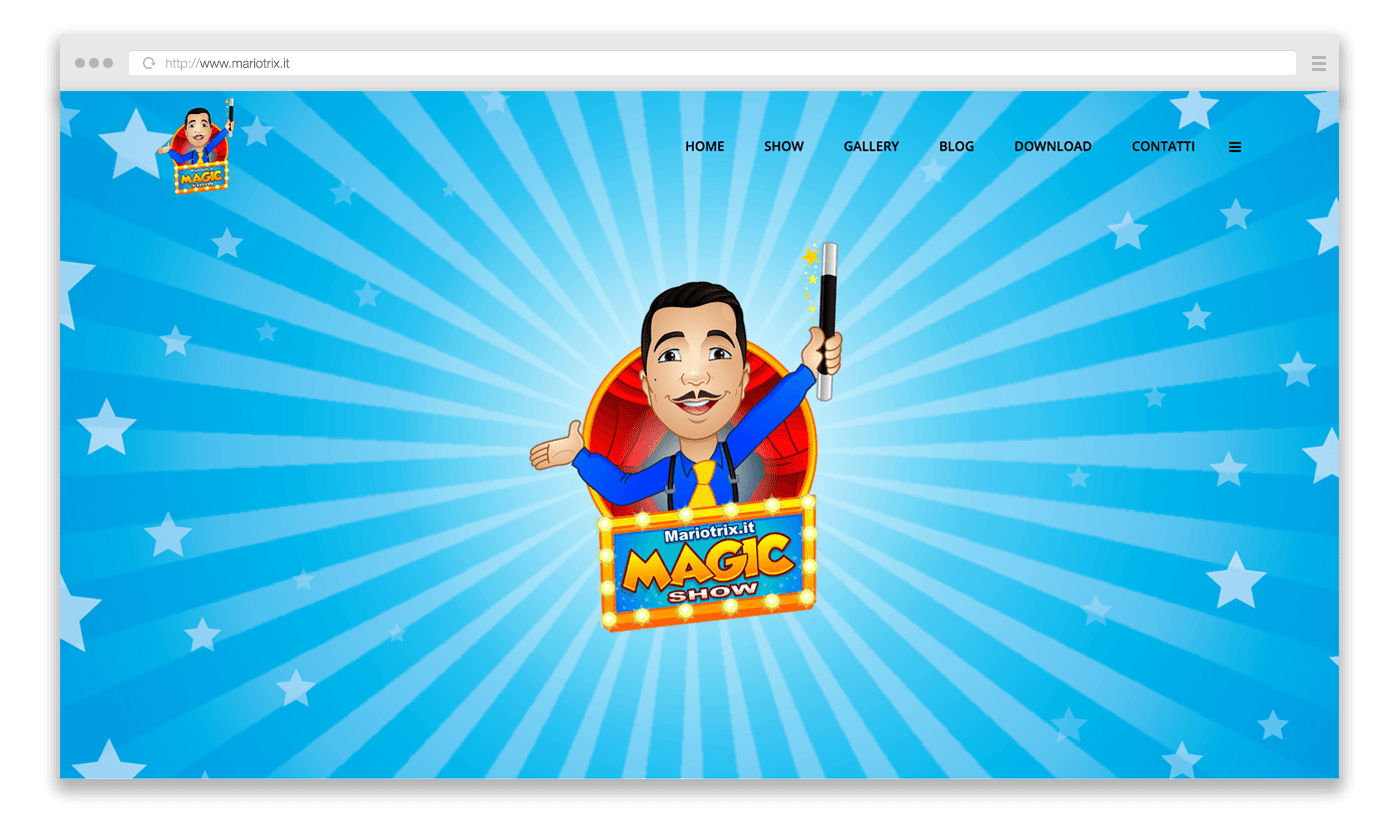Visit the BLOG page
Image resolution: width=1400 pixels, height=820 pixels.
[x=956, y=146]
